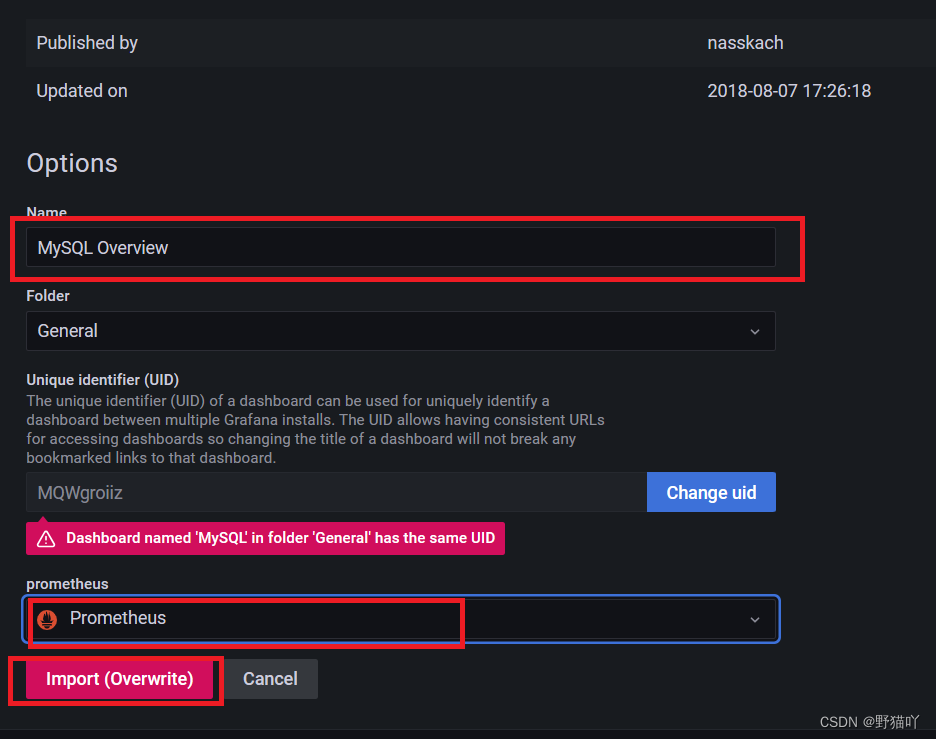Click the Options heading
The width and height of the screenshot is (936, 739).
click(72, 163)
